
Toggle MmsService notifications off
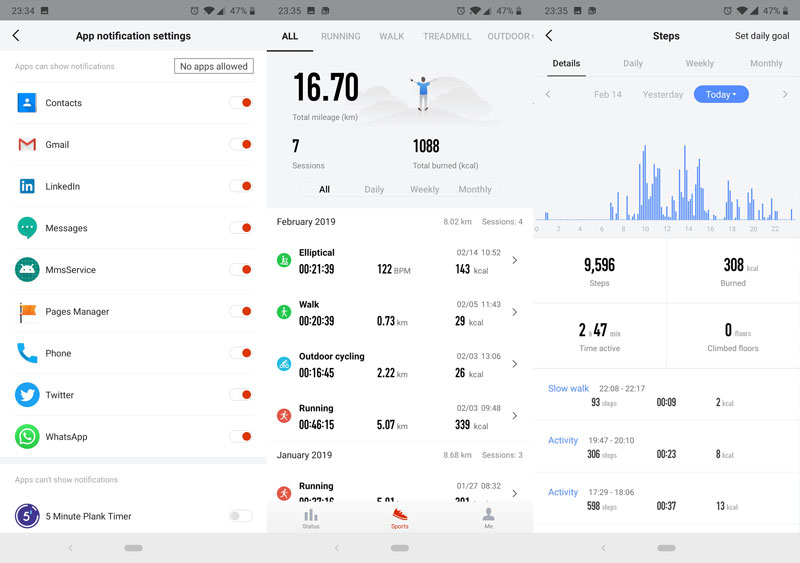[241, 270]
